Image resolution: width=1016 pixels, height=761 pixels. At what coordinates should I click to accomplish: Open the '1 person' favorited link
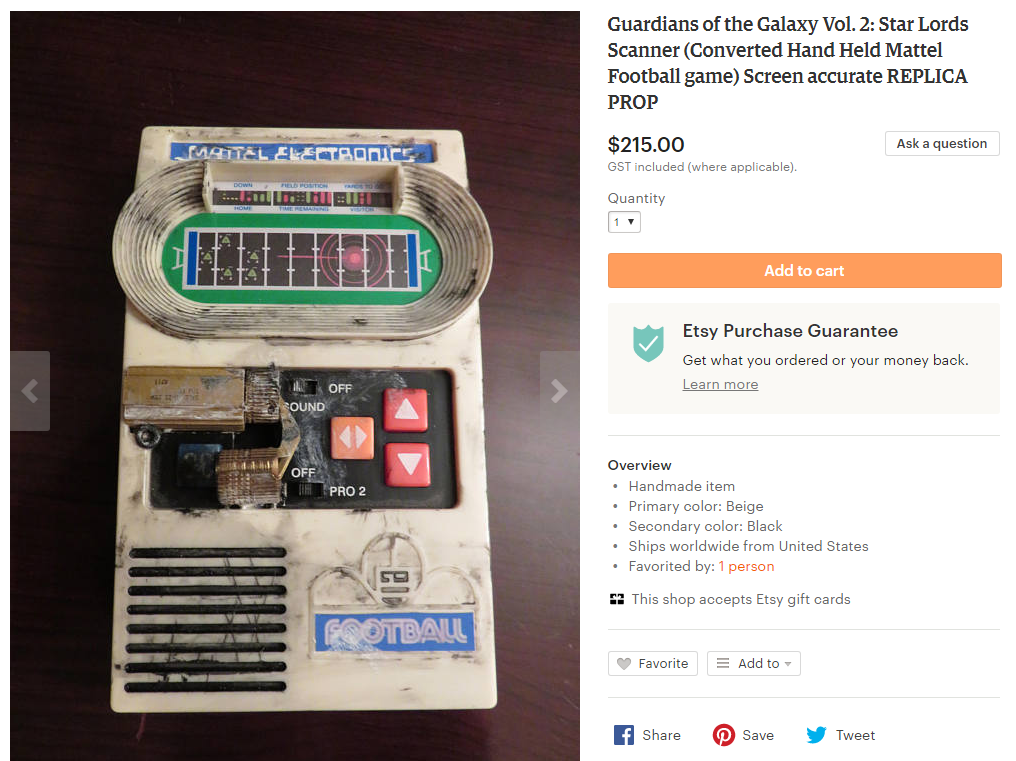click(746, 567)
